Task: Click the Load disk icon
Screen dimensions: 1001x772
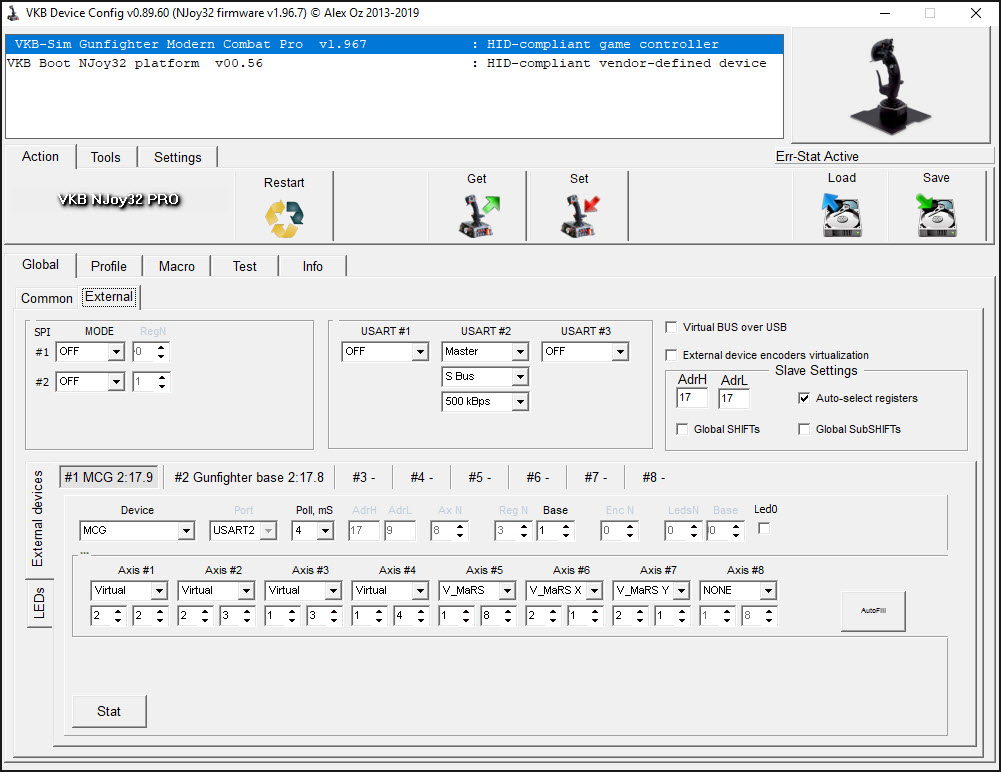Action: 841,215
